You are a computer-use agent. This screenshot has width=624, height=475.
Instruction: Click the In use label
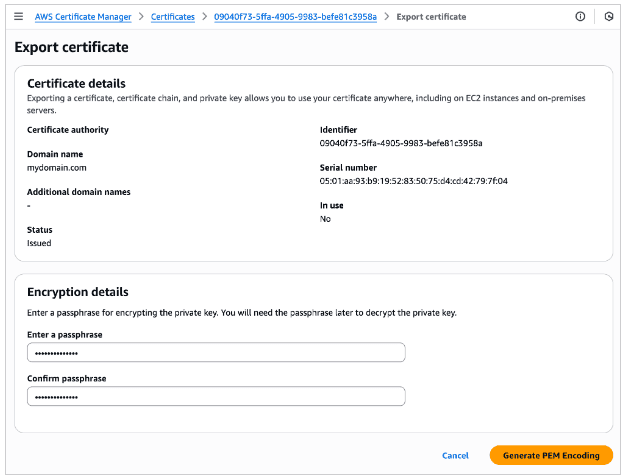[x=332, y=205]
